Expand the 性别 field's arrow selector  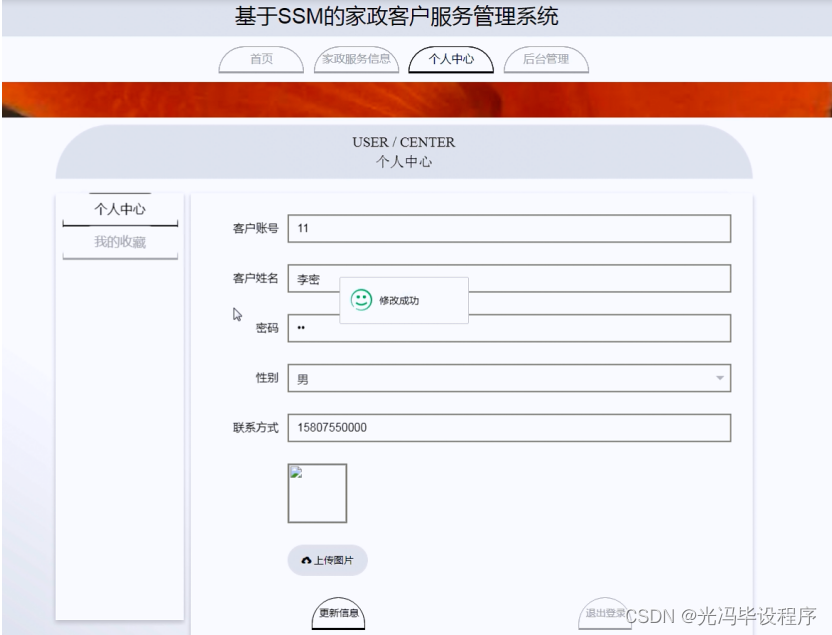[721, 378]
